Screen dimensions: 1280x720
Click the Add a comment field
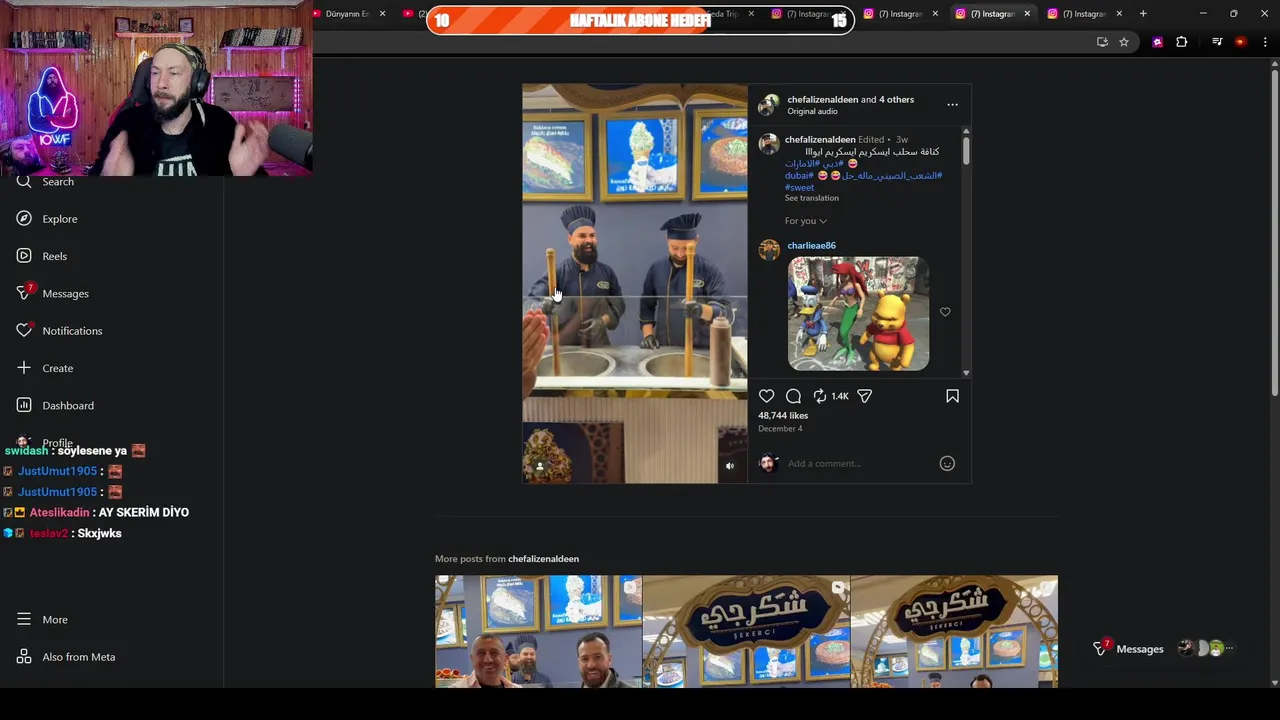[860, 463]
